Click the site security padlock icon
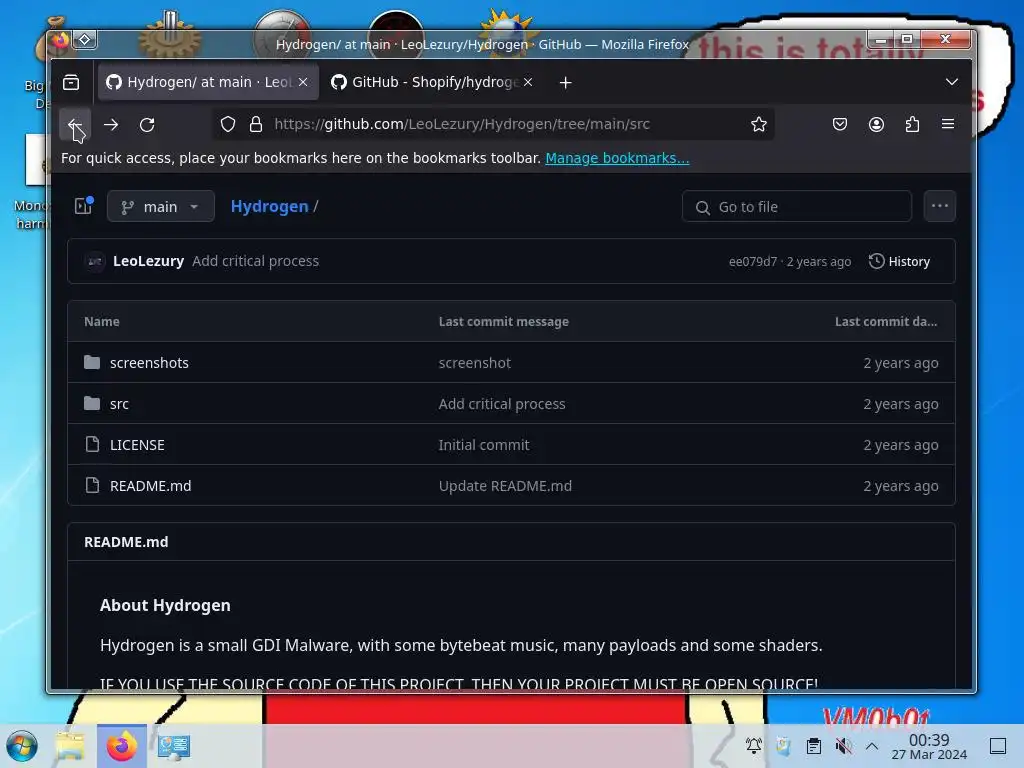The width and height of the screenshot is (1024, 768). (x=256, y=124)
